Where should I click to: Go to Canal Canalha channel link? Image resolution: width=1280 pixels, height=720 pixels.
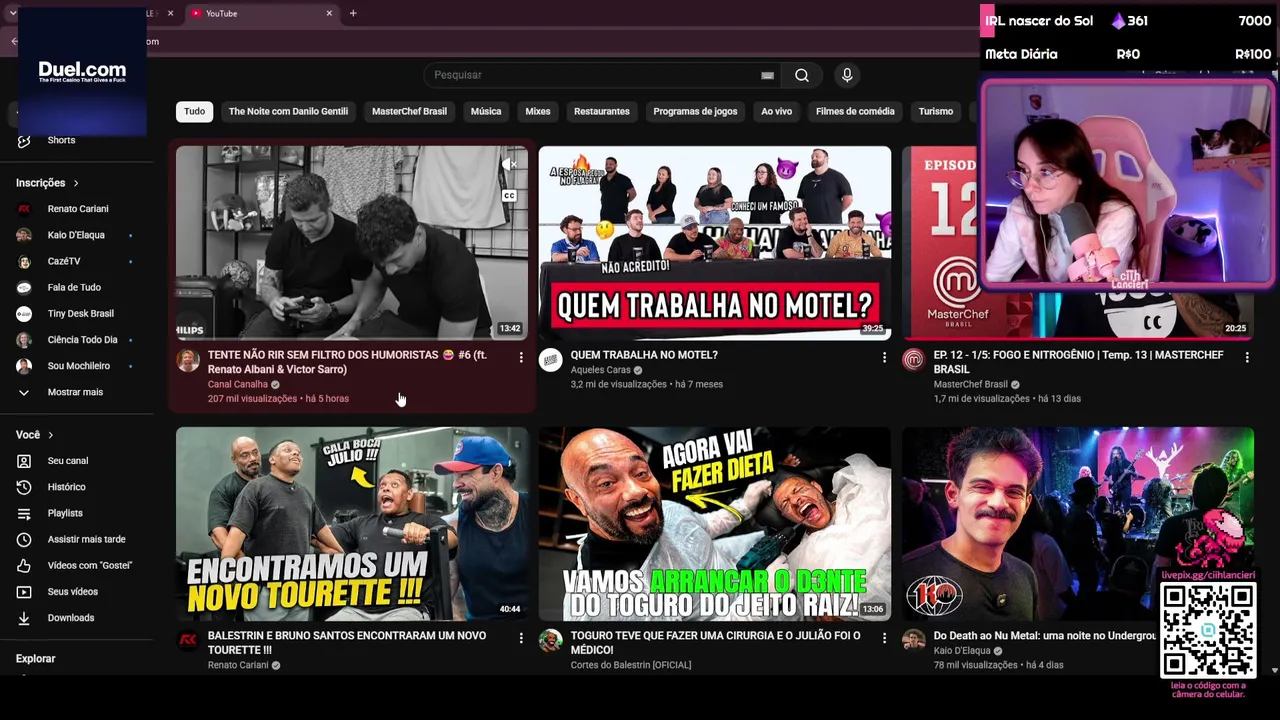[238, 384]
